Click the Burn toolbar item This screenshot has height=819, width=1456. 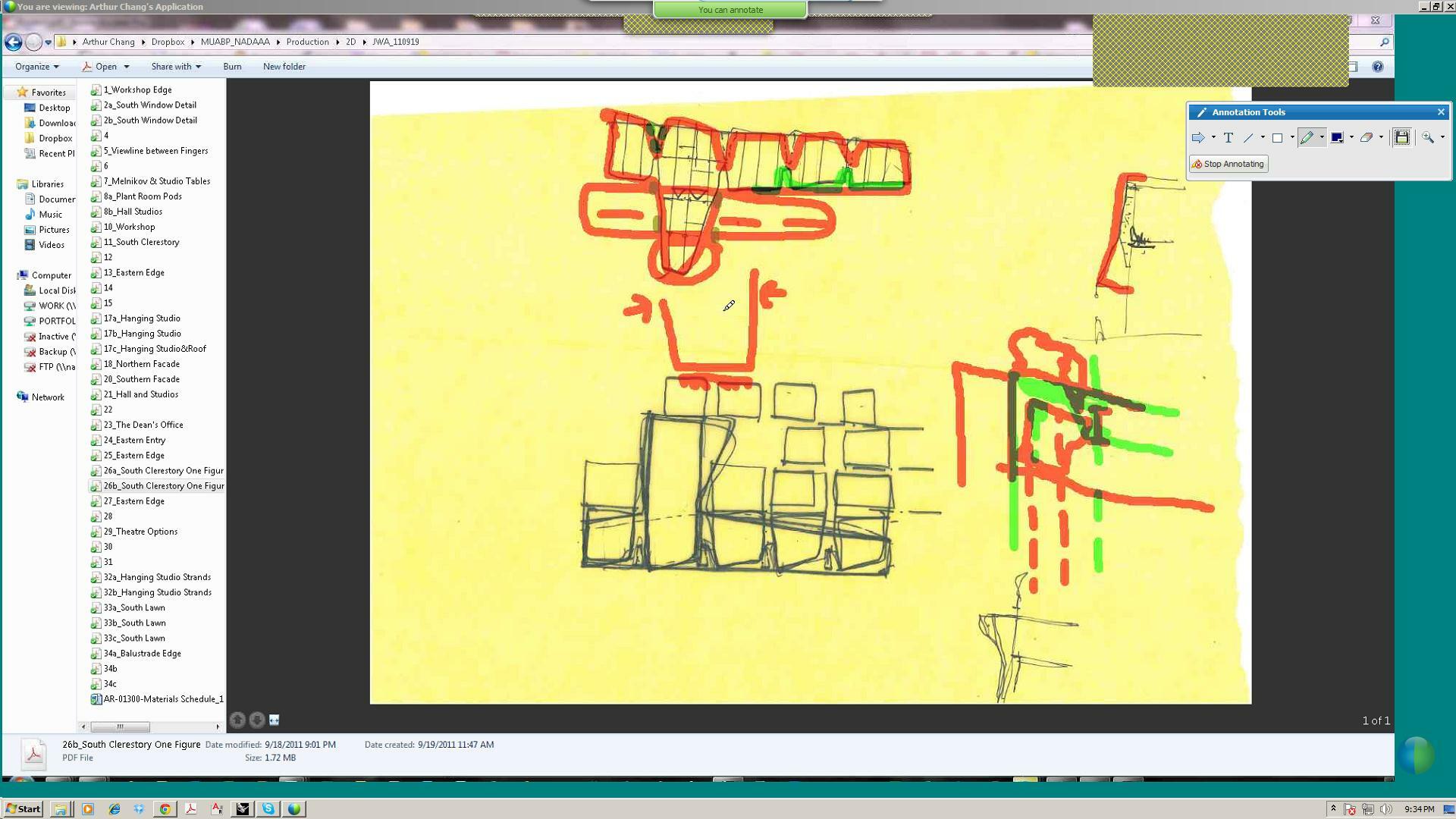(x=232, y=67)
